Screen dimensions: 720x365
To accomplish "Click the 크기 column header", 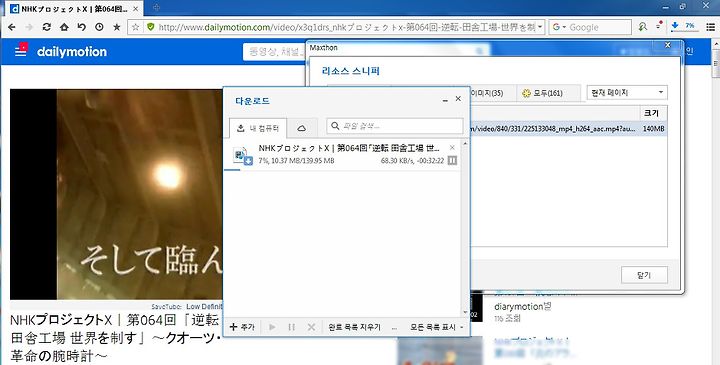I will pos(653,113).
